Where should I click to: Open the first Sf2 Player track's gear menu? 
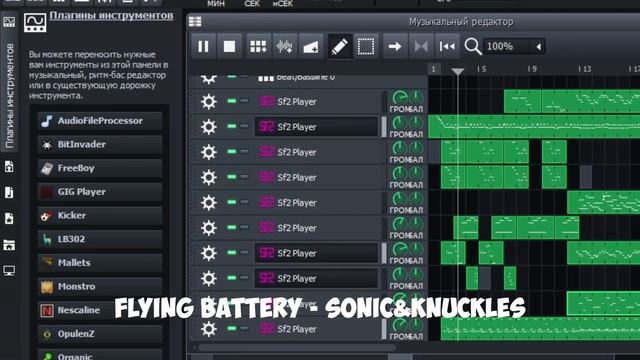coord(209,102)
